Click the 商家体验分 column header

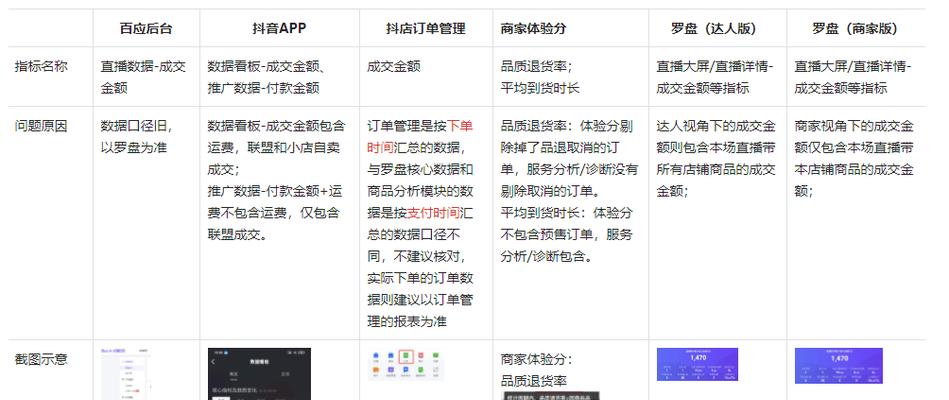click(x=533, y=28)
